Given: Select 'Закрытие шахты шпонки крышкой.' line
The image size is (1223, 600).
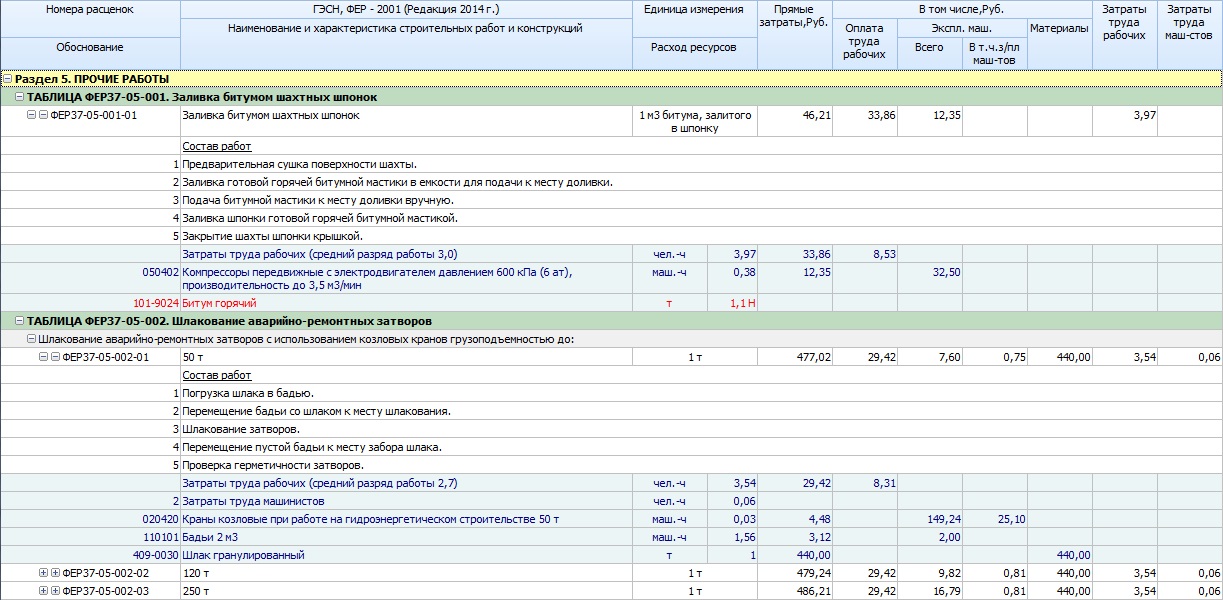Looking at the screenshot, I should click(272, 236).
